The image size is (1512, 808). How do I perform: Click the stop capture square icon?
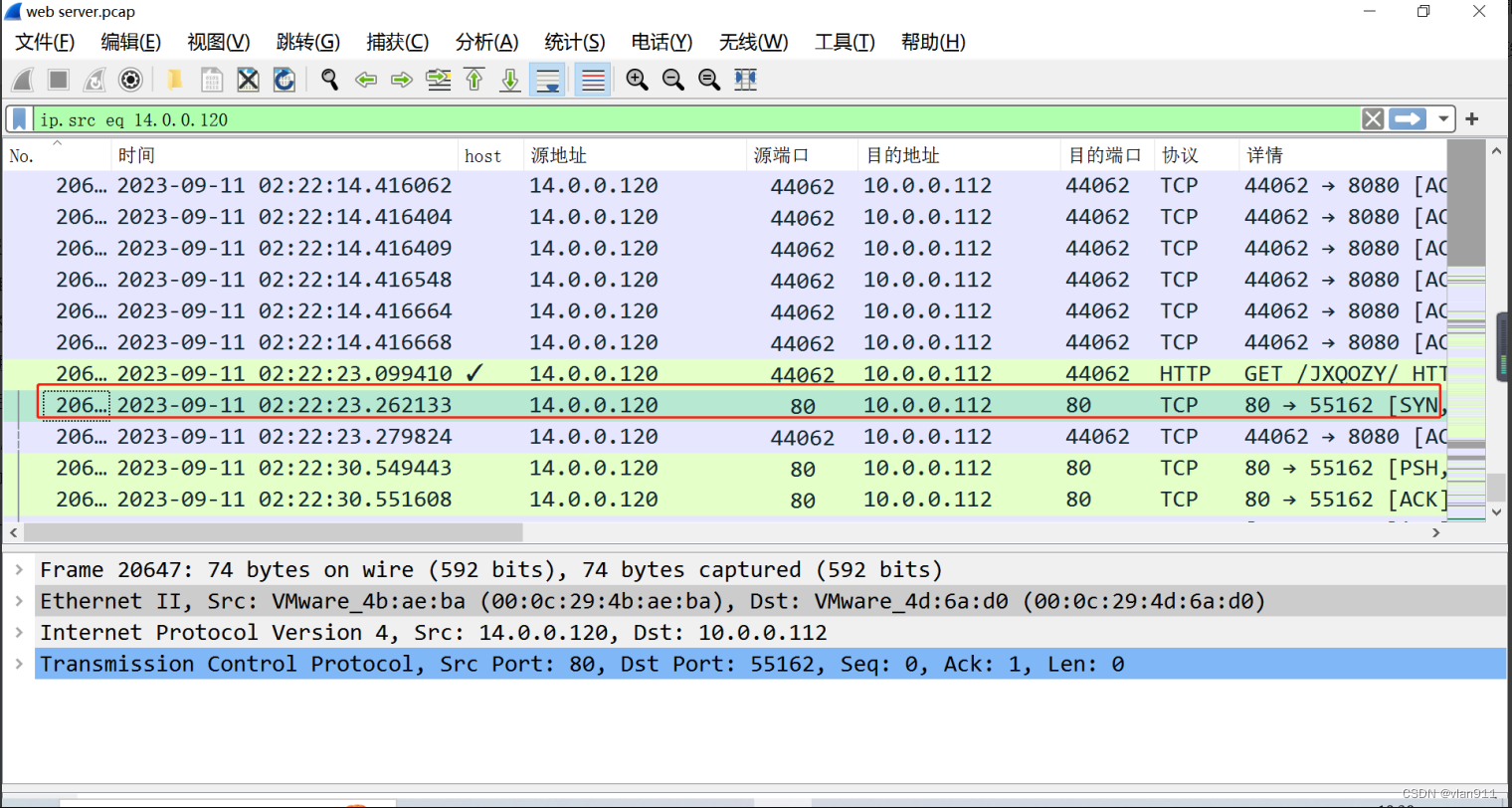coord(59,80)
